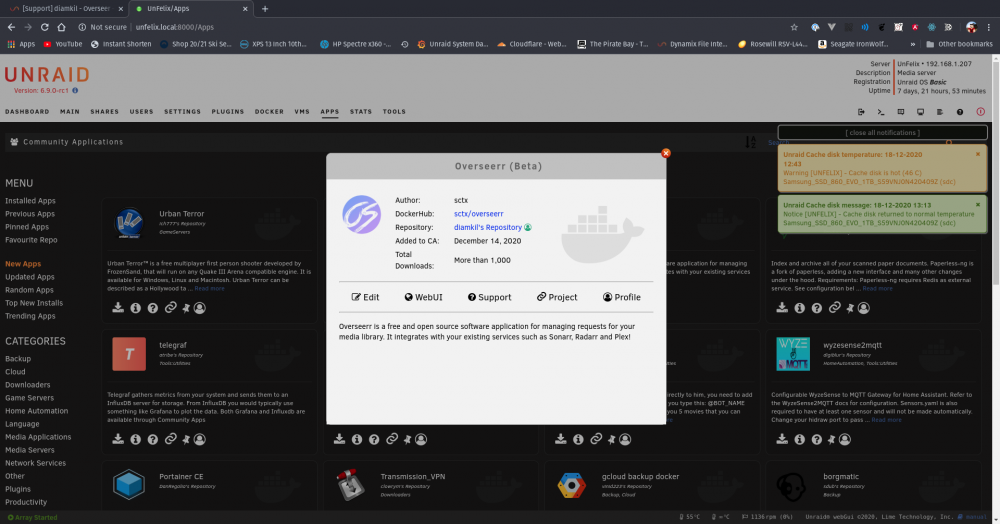
Task: Click the red info alert icon in header
Action: point(980,112)
